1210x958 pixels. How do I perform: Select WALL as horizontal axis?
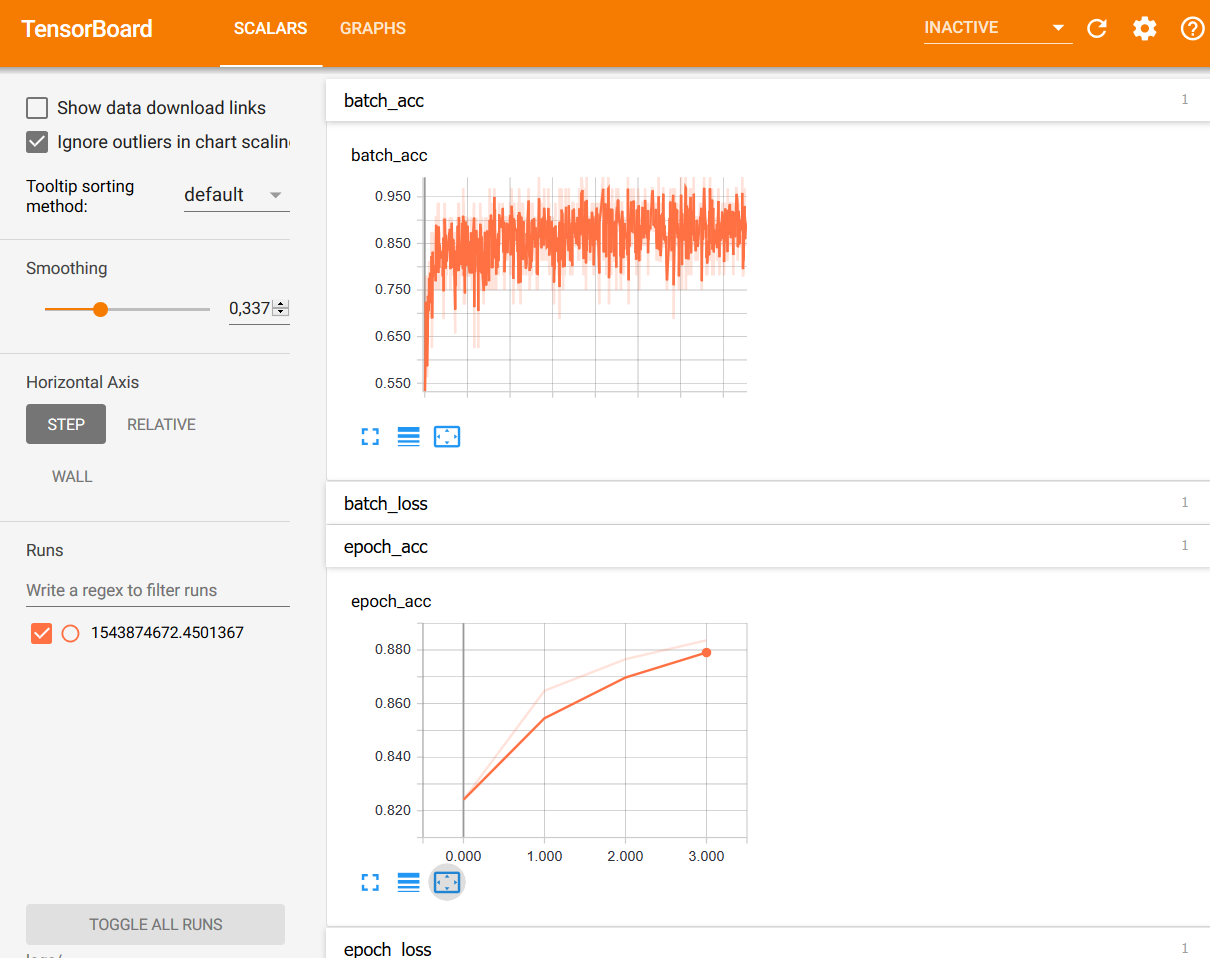click(71, 476)
